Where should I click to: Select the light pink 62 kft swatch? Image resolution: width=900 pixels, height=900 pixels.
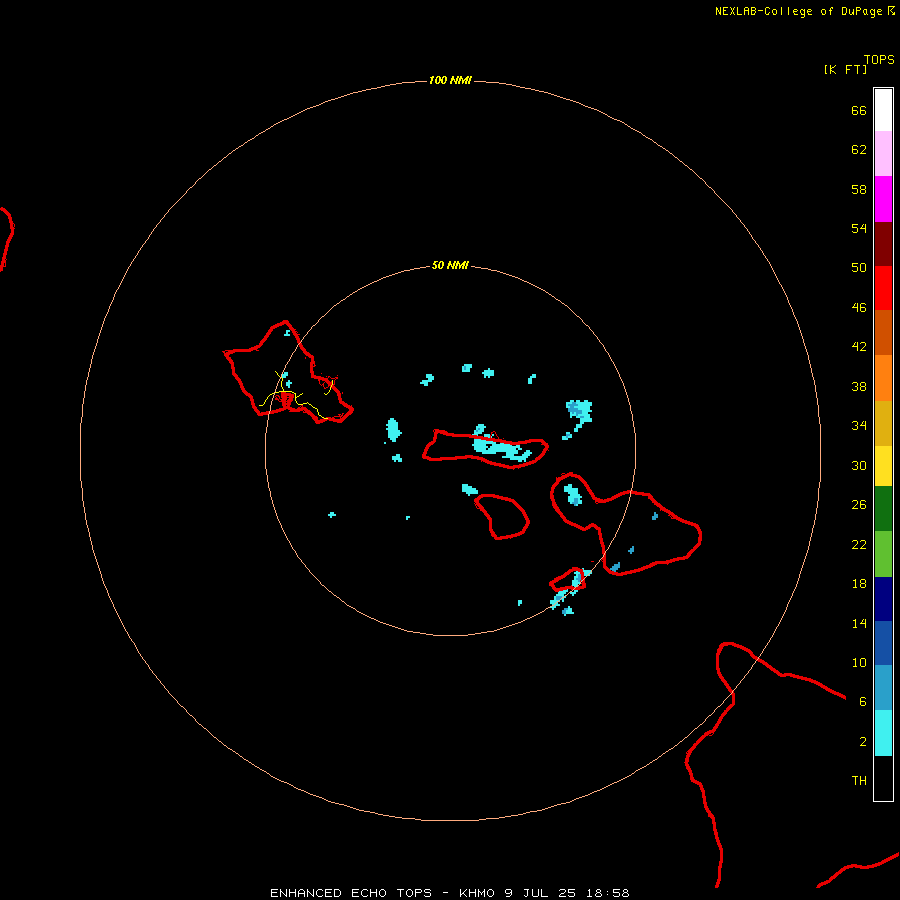(x=883, y=153)
